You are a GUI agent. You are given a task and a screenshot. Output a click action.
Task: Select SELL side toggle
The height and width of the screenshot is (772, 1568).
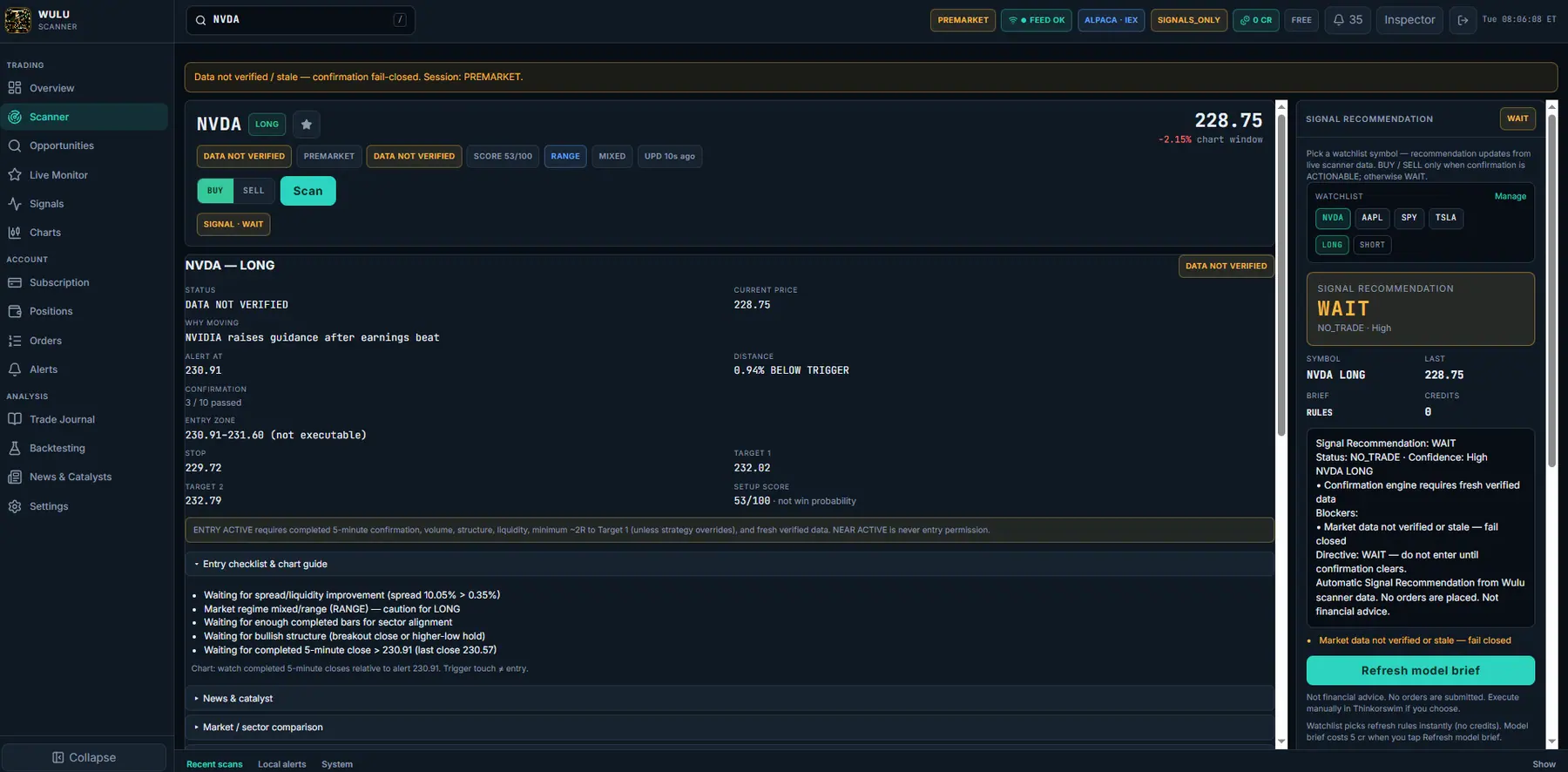253,191
